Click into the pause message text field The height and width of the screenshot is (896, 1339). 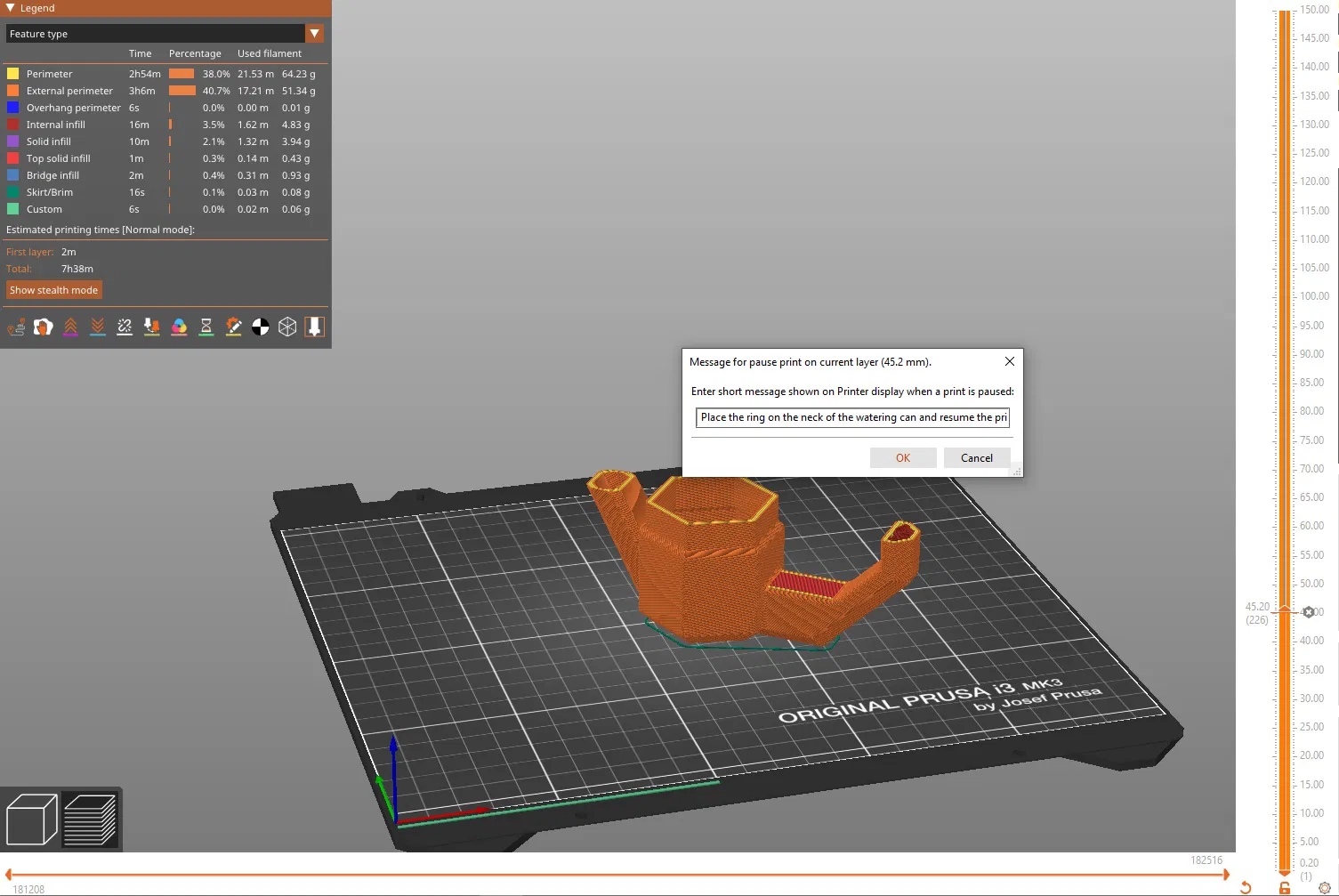[852, 417]
